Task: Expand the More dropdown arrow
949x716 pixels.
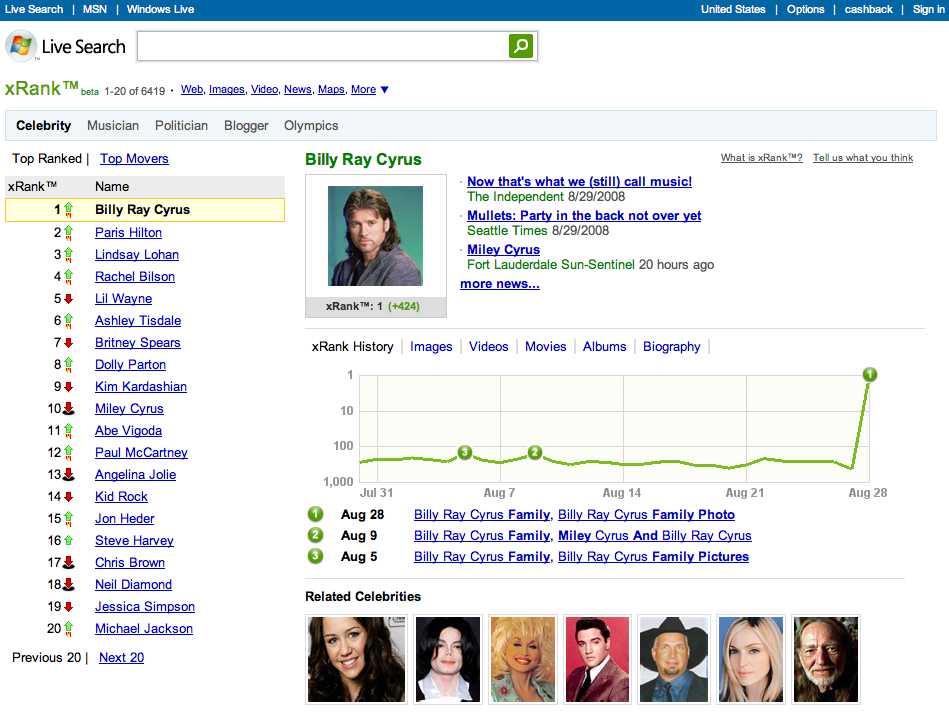Action: click(x=385, y=90)
